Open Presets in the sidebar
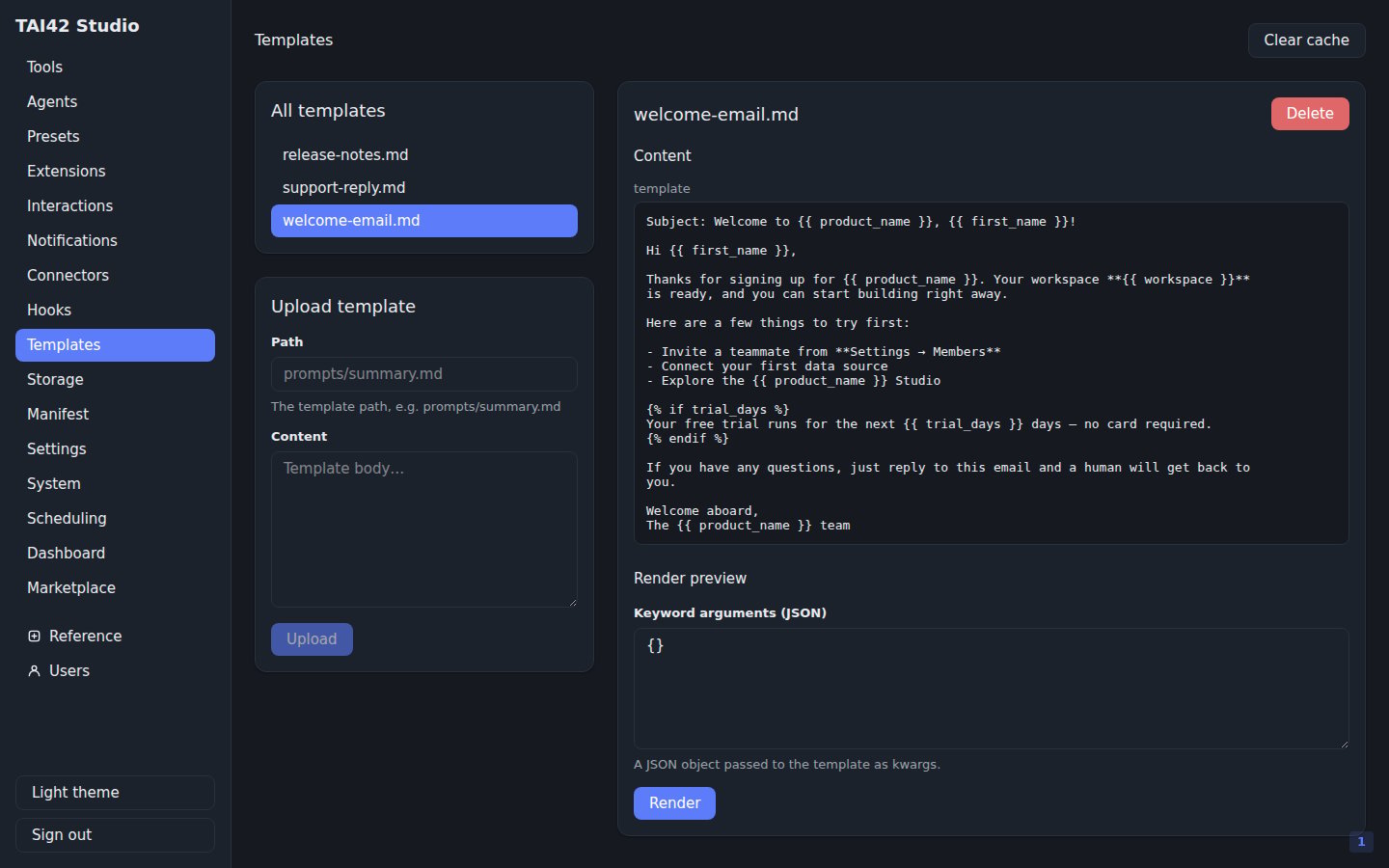The image size is (1389, 868). (115, 137)
